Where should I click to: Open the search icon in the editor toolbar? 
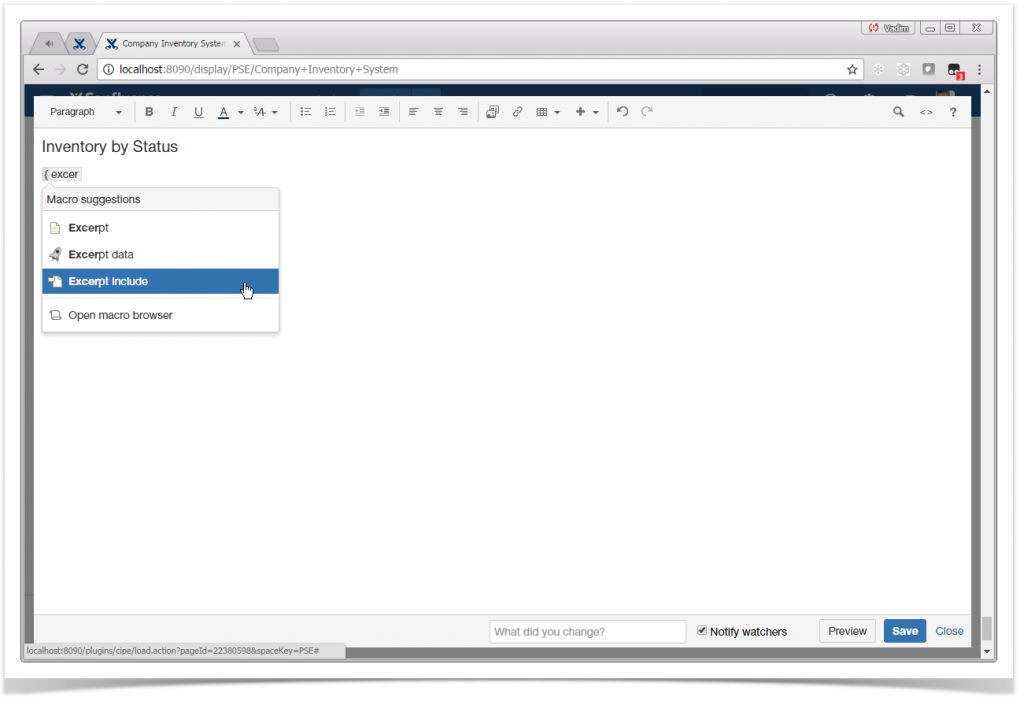tap(899, 111)
